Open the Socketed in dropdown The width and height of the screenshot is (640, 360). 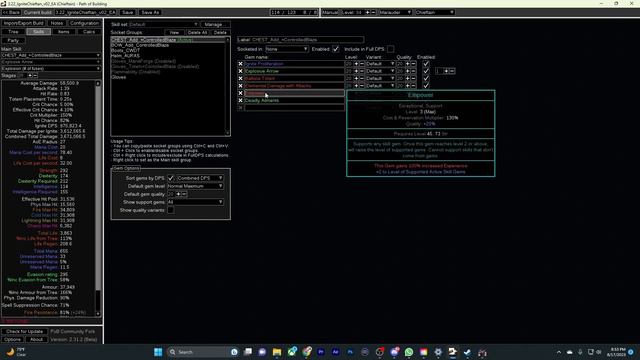(x=287, y=49)
